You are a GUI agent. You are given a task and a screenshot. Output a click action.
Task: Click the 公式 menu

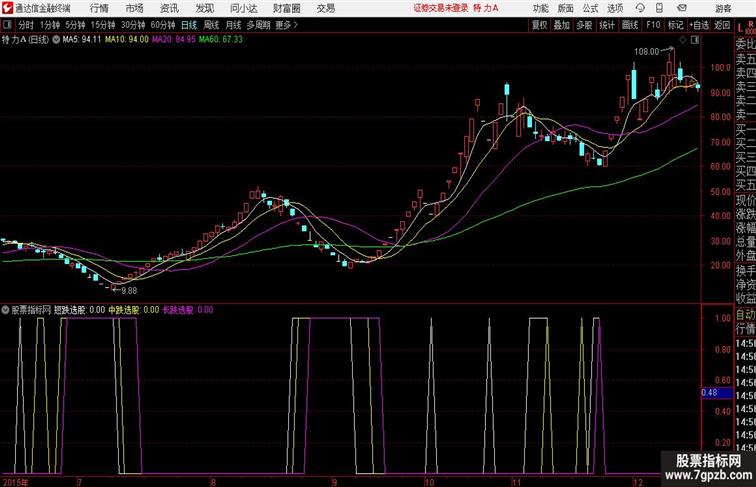pyautogui.click(x=590, y=8)
